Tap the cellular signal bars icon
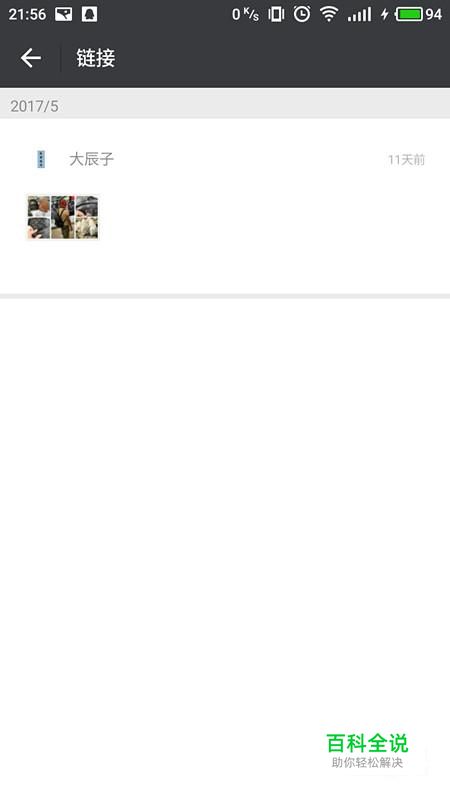 (x=360, y=14)
